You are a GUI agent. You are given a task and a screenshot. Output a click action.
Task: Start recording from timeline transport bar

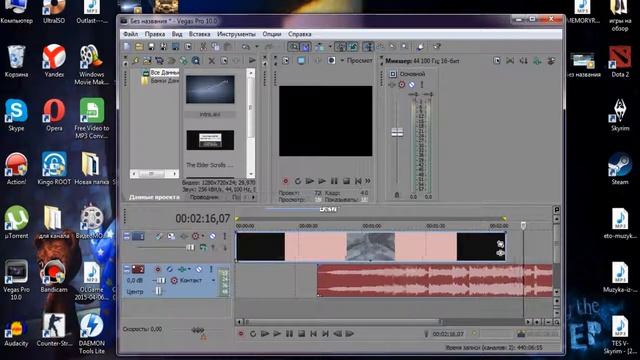click(x=241, y=334)
